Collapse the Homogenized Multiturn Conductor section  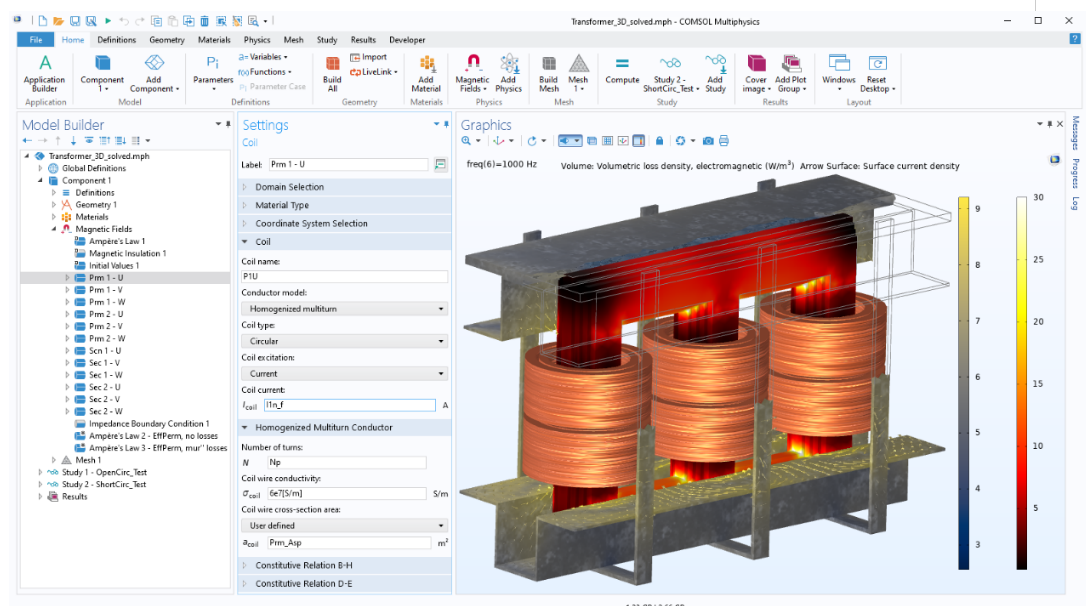[x=345, y=427]
